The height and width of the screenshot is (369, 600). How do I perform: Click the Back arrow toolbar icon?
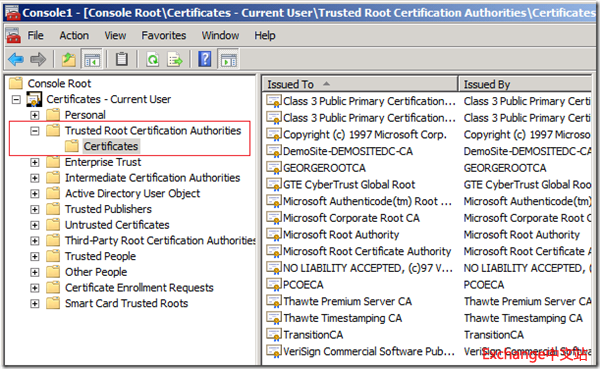tap(16, 59)
